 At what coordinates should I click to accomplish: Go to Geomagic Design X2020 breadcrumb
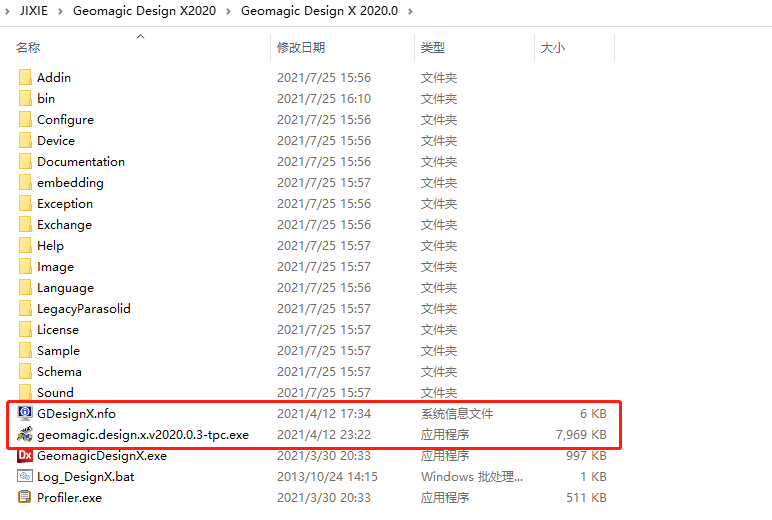click(x=144, y=11)
